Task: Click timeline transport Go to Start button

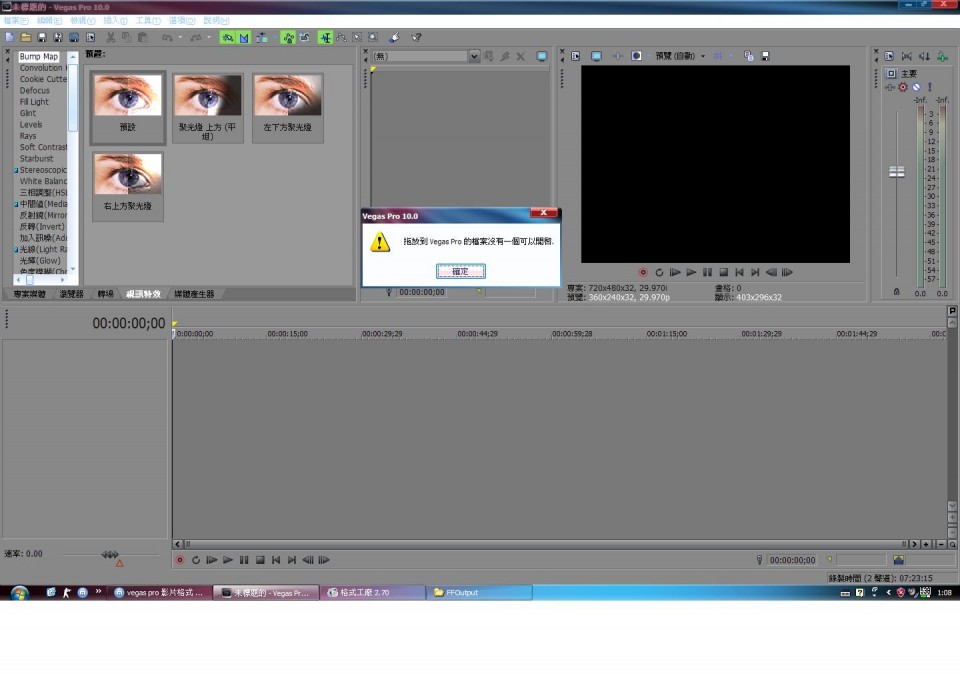Action: pos(276,560)
